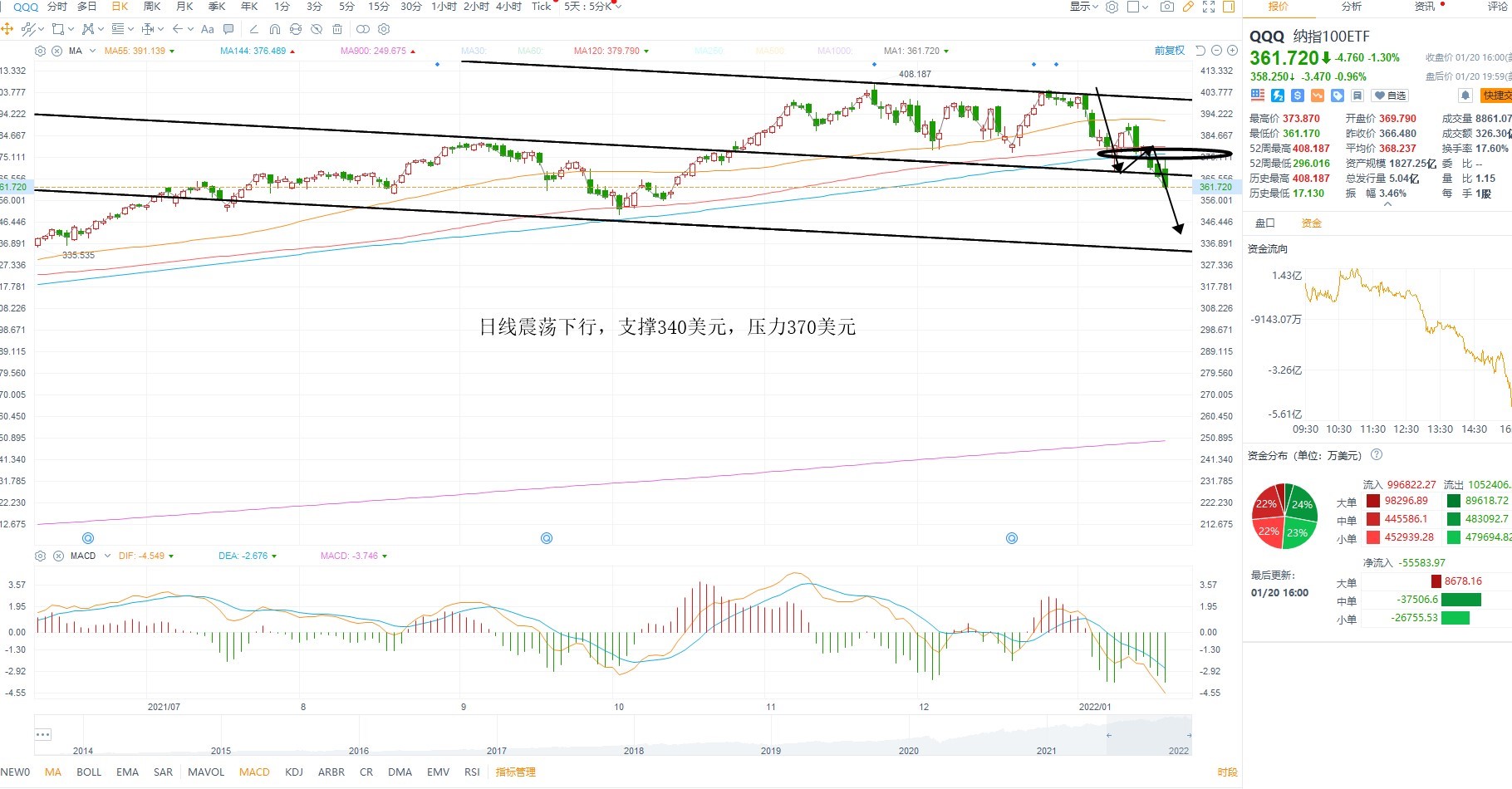Screen dimensions: 1512x789
Task: Select the pattern/wave drawing tool
Action: (88, 29)
